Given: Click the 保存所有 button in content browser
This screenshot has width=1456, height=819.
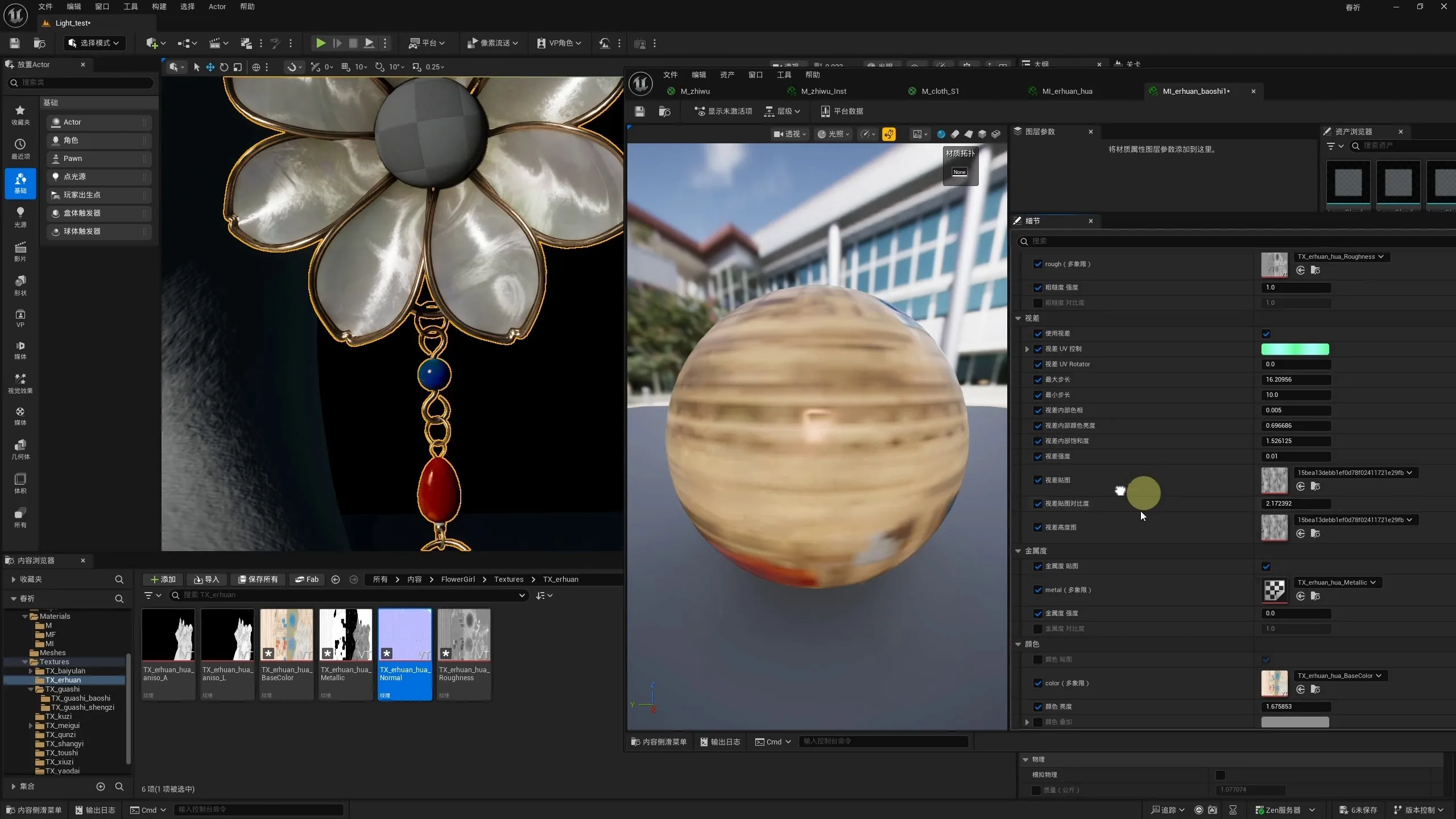Looking at the screenshot, I should tap(258, 580).
